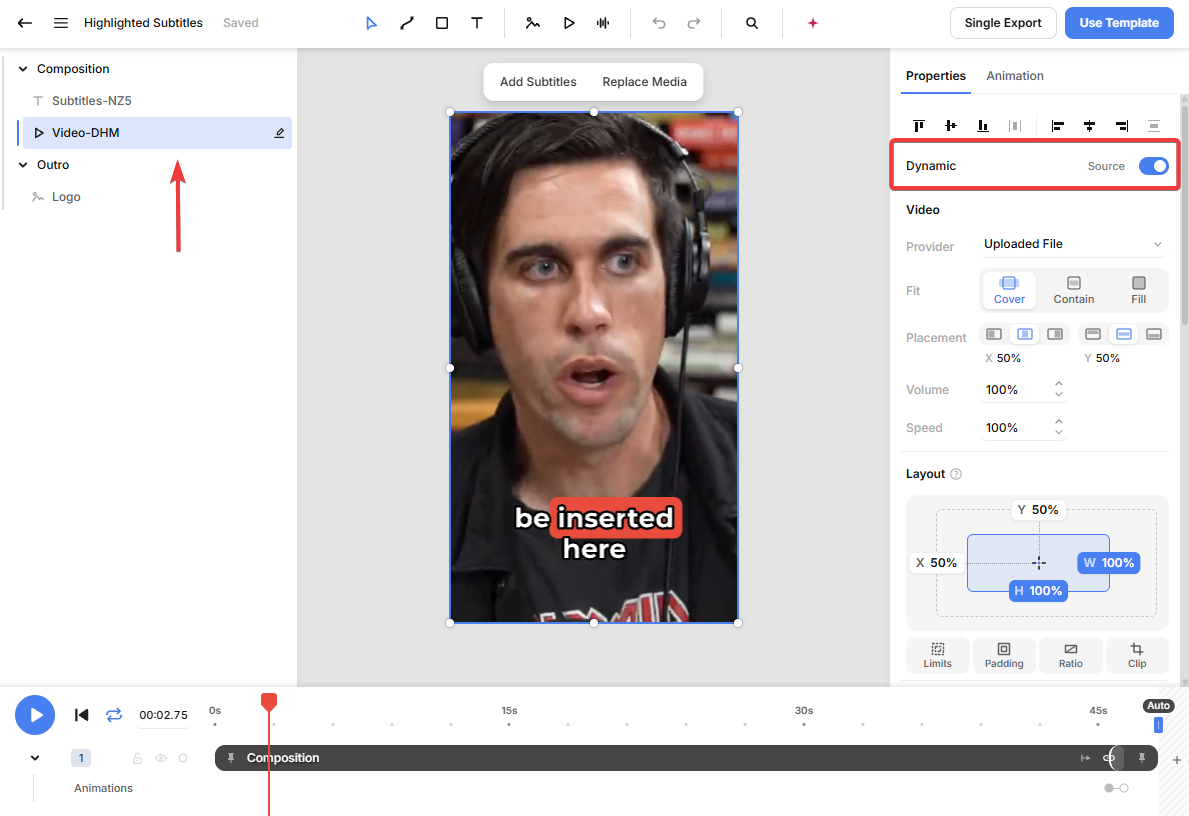Screen dimensions: 1189x816
Task: Click the Animations row keyframe toggle
Action: (1116, 788)
